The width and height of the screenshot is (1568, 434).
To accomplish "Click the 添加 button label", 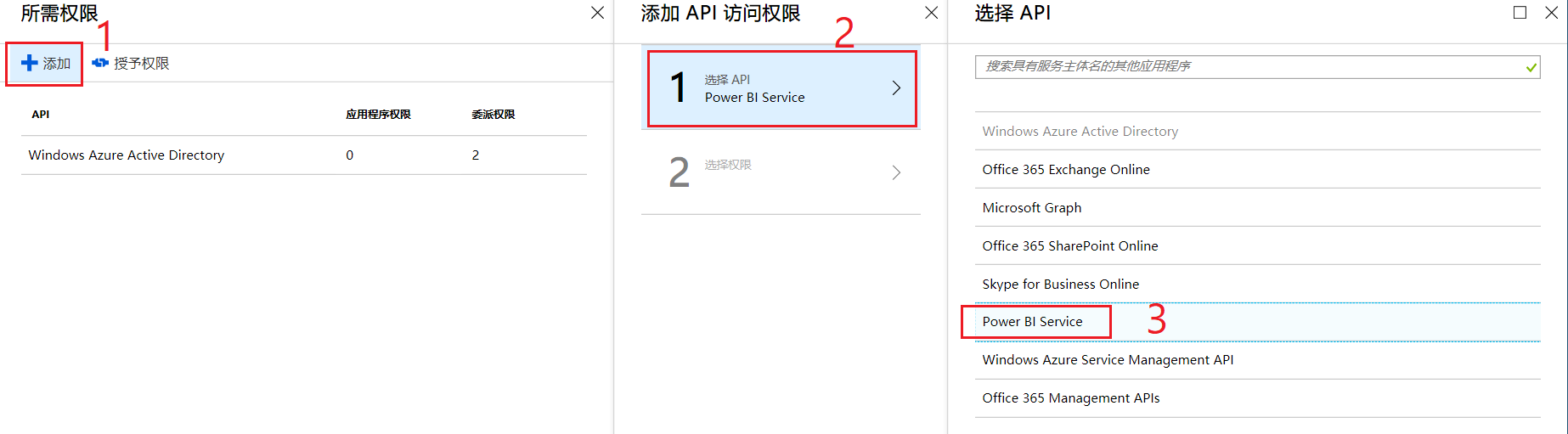I will pyautogui.click(x=57, y=64).
